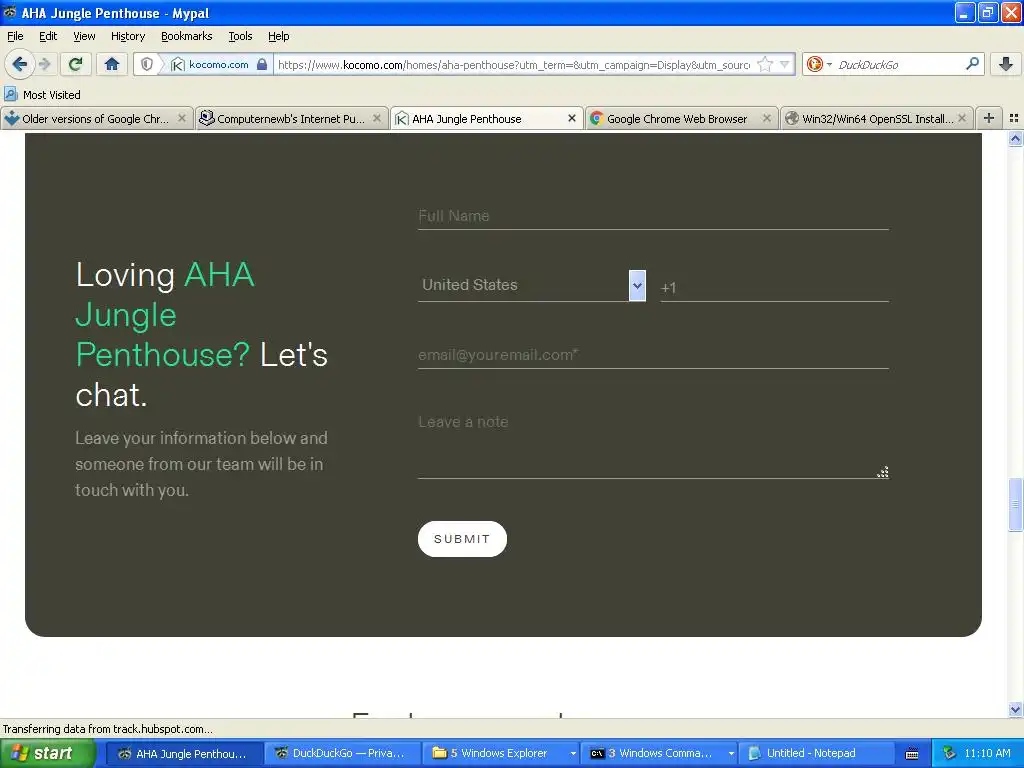
Task: Open the Tools menu
Action: [240, 36]
